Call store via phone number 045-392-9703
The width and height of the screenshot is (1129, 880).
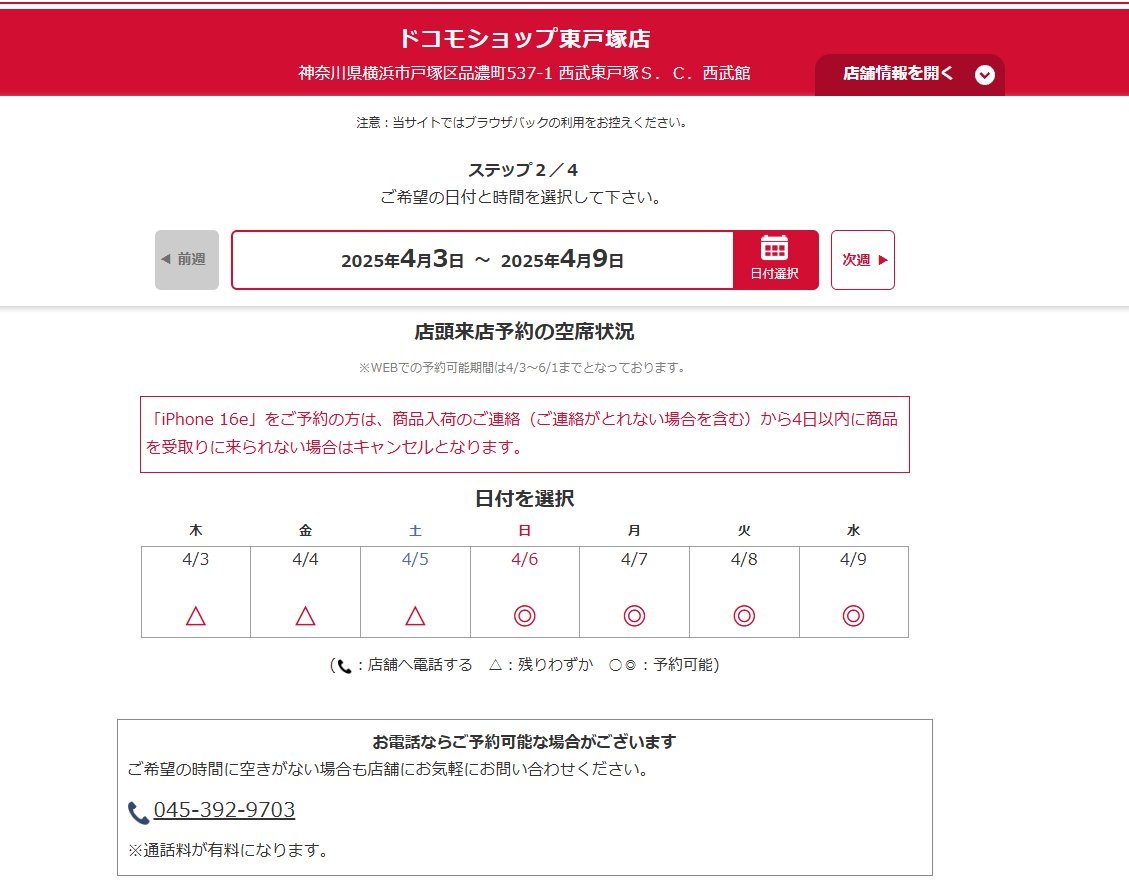click(224, 809)
